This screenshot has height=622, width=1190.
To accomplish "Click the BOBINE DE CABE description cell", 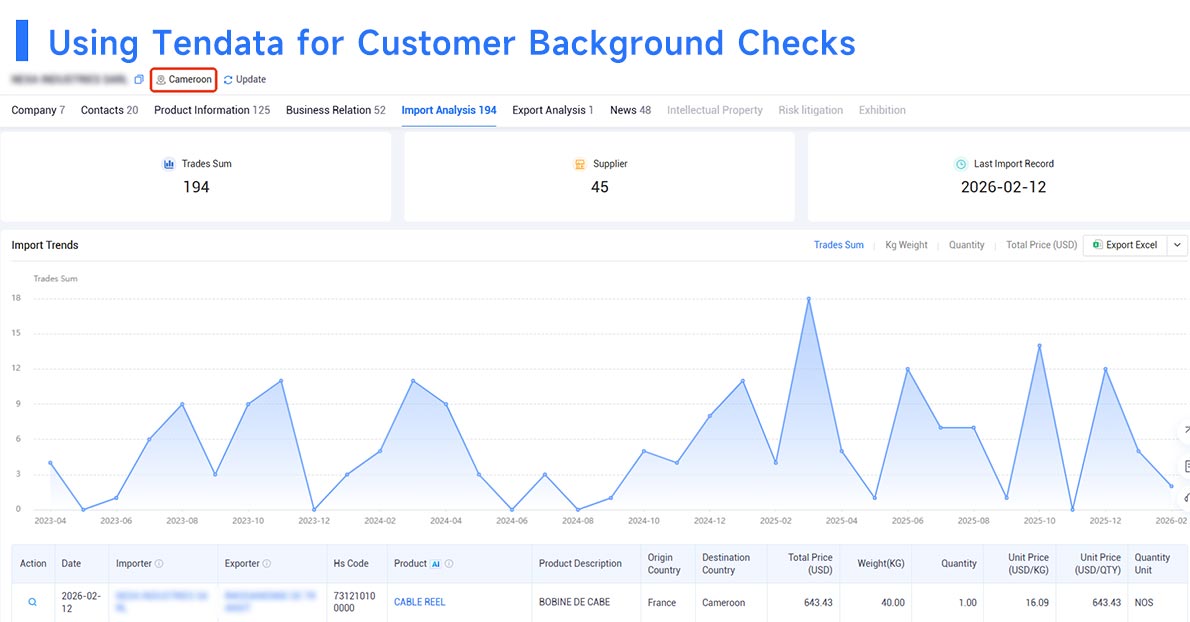I will point(574,602).
